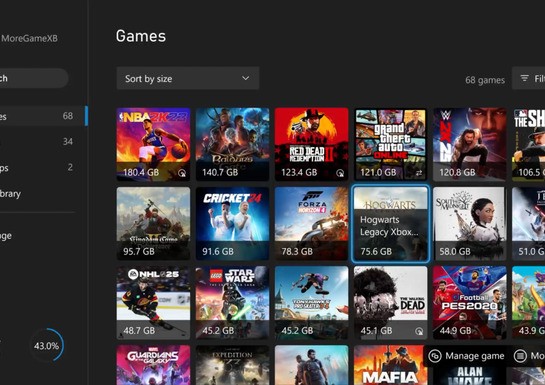Click the 68 games count text
The width and height of the screenshot is (545, 385).
[485, 80]
